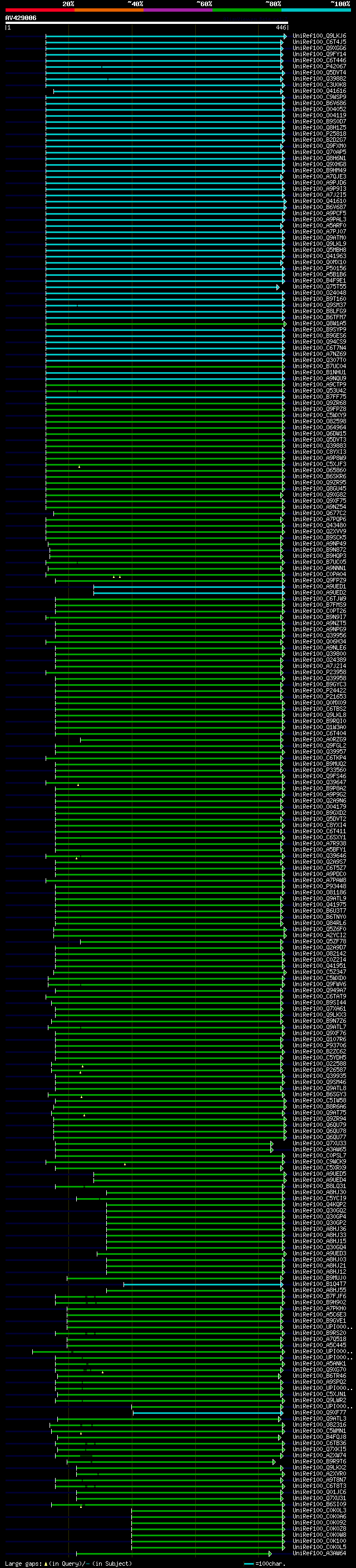This screenshot has width=356, height=1568.
Task: Select the UniRef100_P33560 label
Action: click(x=319, y=770)
